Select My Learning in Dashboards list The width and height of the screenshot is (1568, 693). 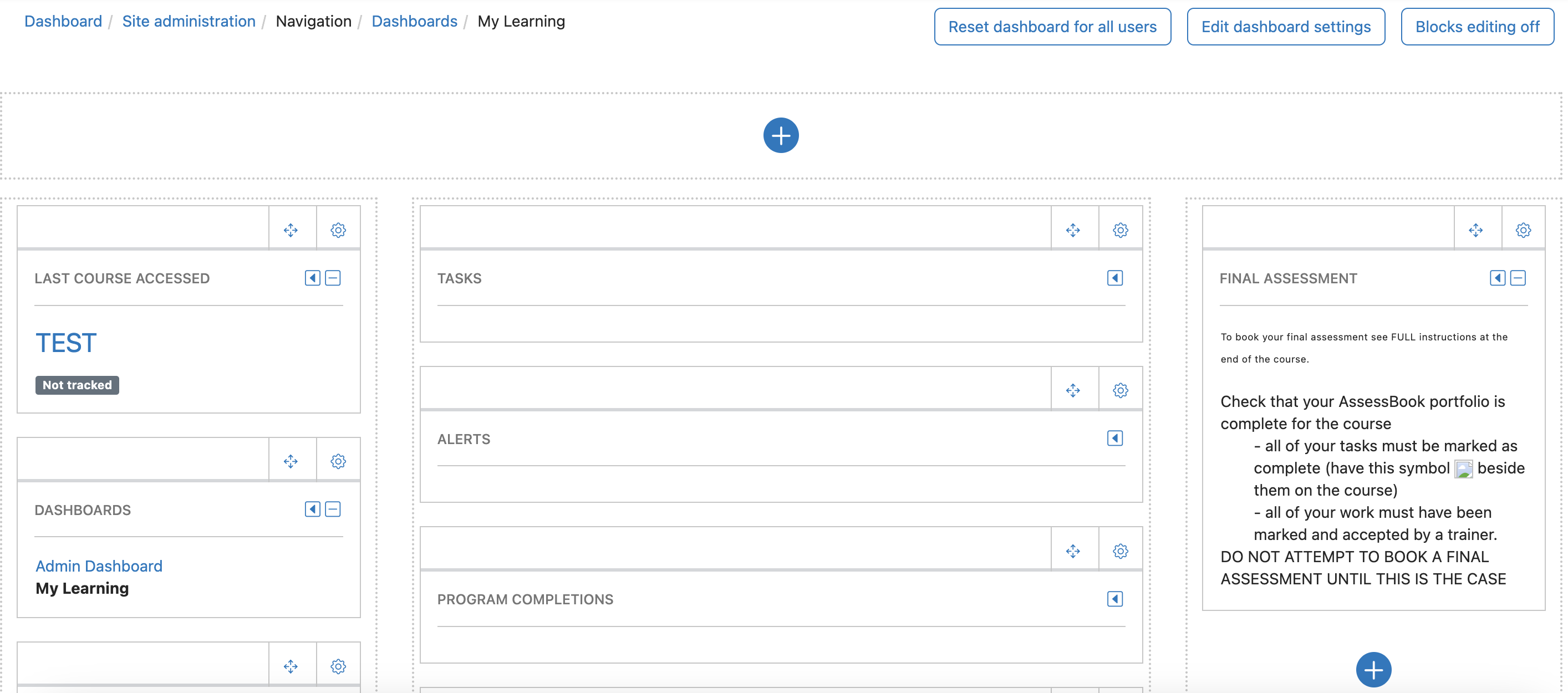82,588
